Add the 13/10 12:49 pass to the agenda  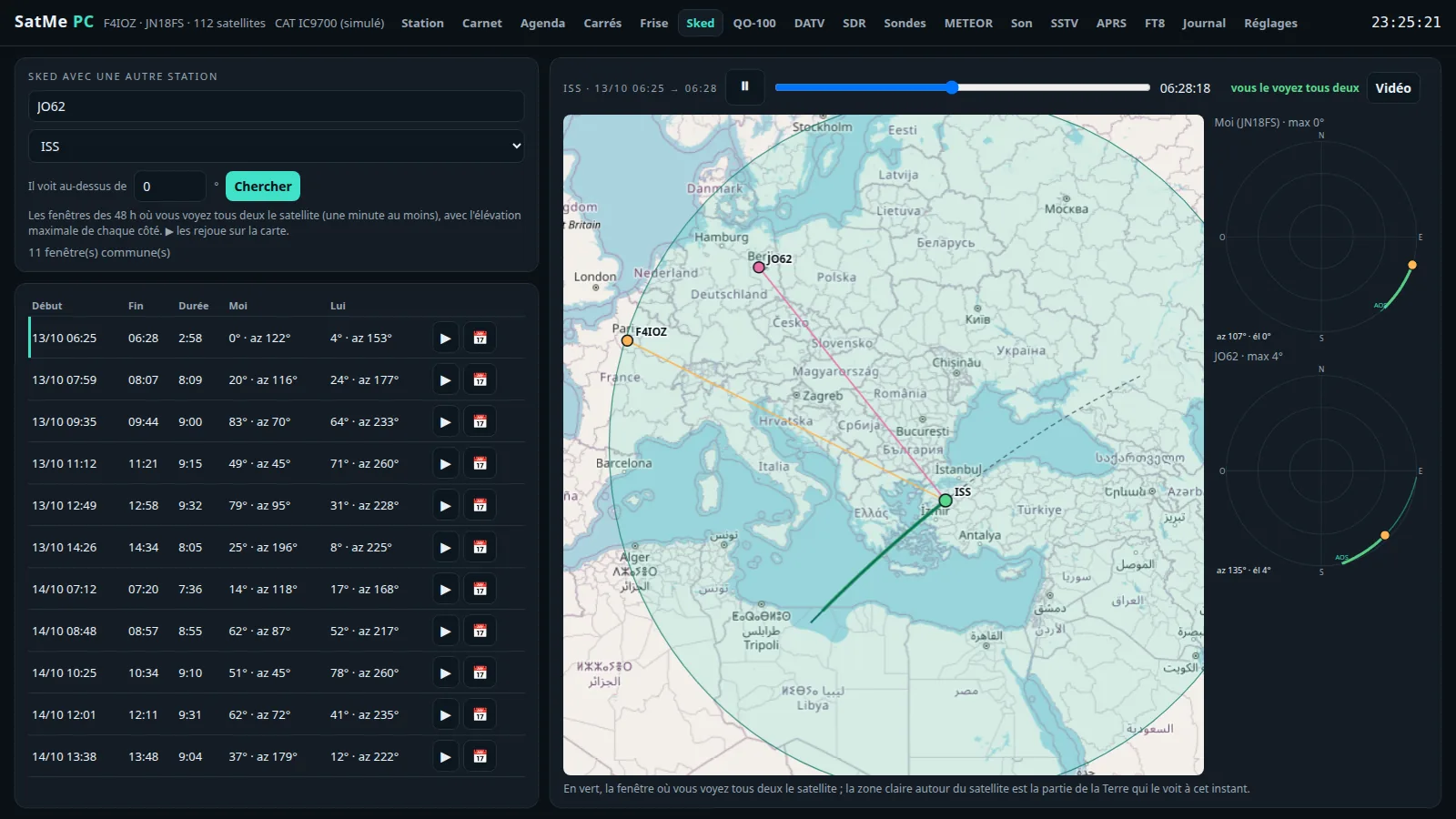point(480,506)
